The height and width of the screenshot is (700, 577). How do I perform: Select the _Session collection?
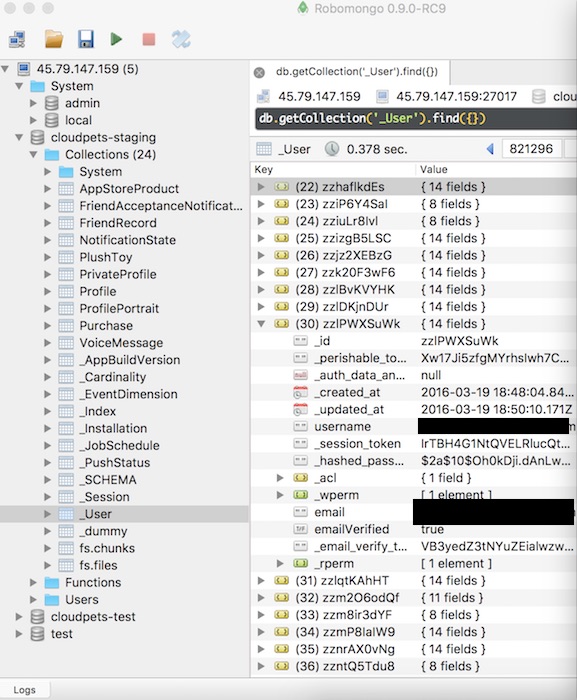105,497
